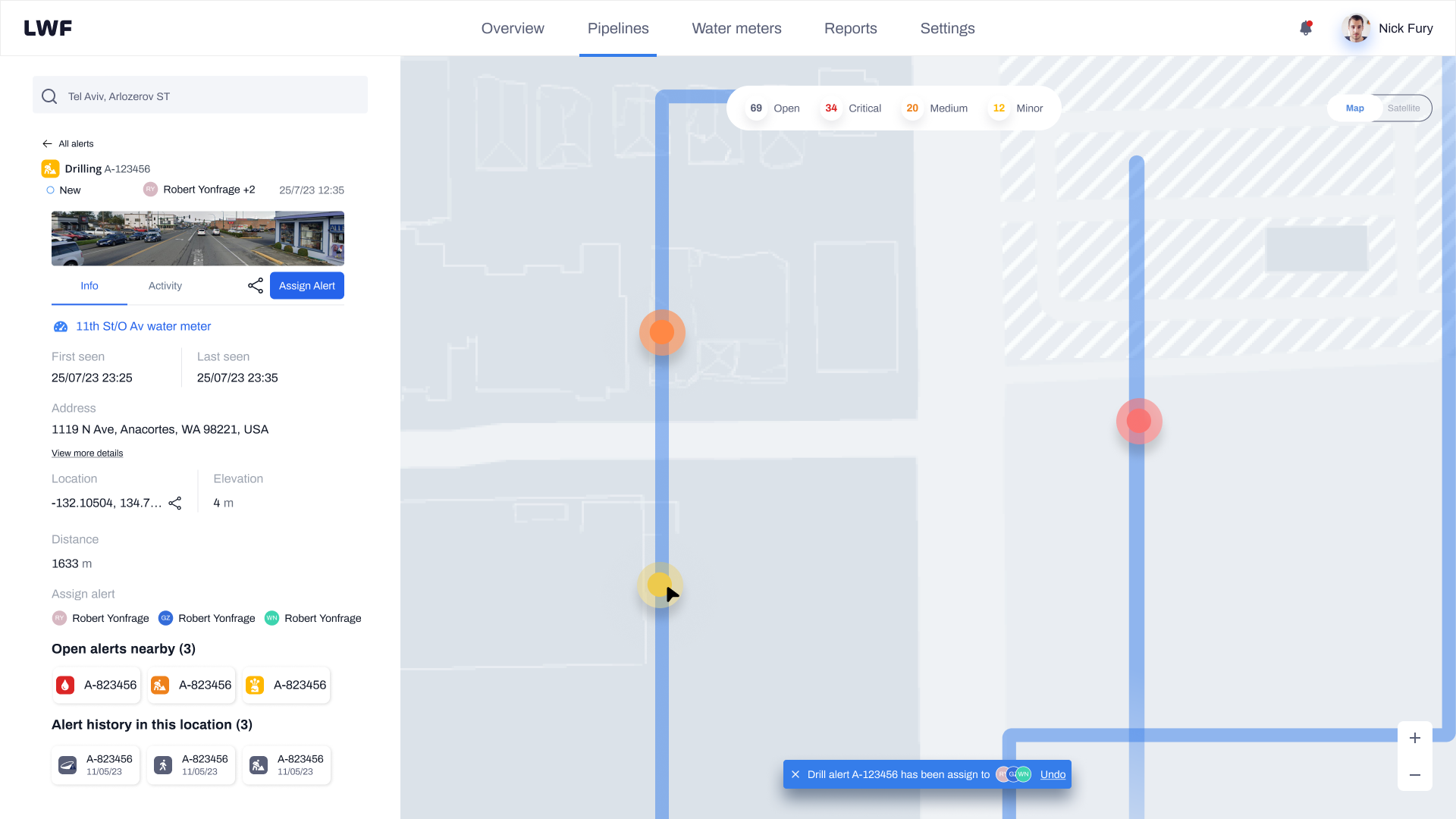This screenshot has height=819, width=1456.
Task: Click the search field with Tel Aviv address
Action: [x=200, y=95]
